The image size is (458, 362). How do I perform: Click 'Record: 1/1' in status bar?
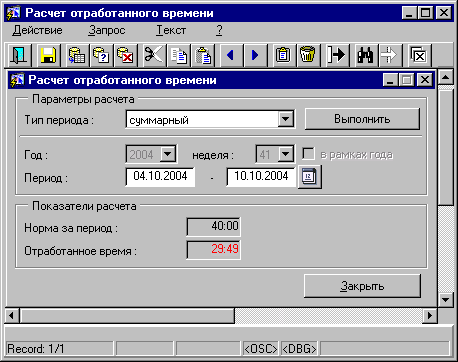(x=36, y=349)
